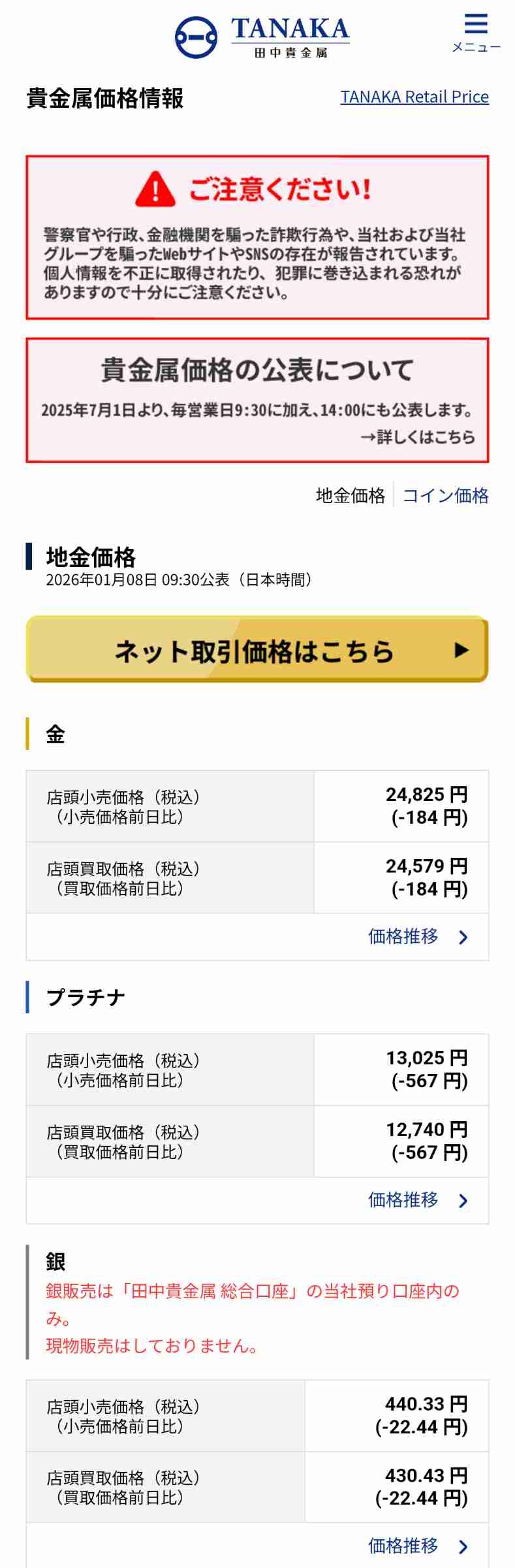Open the →詳しくはこちら details link
The width and height of the screenshot is (515, 1568).
pyautogui.click(x=418, y=437)
